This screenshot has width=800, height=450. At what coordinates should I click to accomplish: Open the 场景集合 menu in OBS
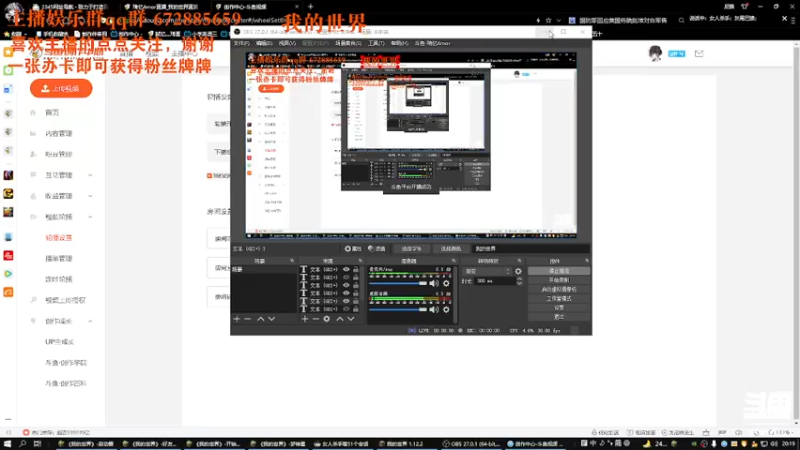pos(348,43)
